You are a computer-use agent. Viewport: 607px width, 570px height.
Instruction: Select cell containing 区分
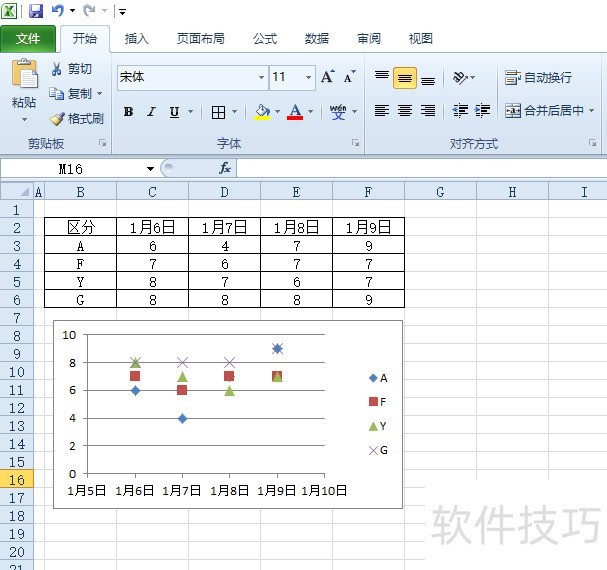click(x=81, y=227)
